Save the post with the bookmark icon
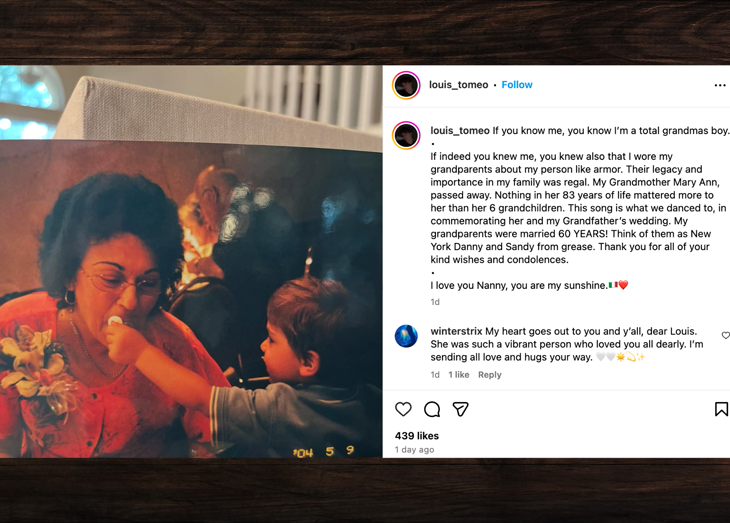Viewport: 730px width, 523px height. coord(721,409)
